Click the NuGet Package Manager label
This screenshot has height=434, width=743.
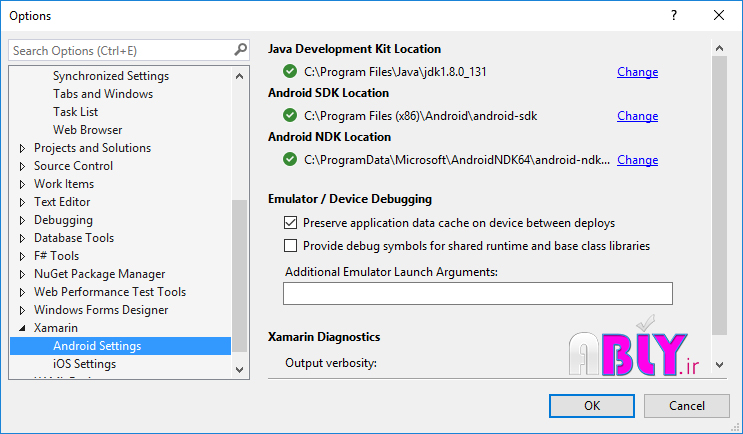tap(100, 274)
